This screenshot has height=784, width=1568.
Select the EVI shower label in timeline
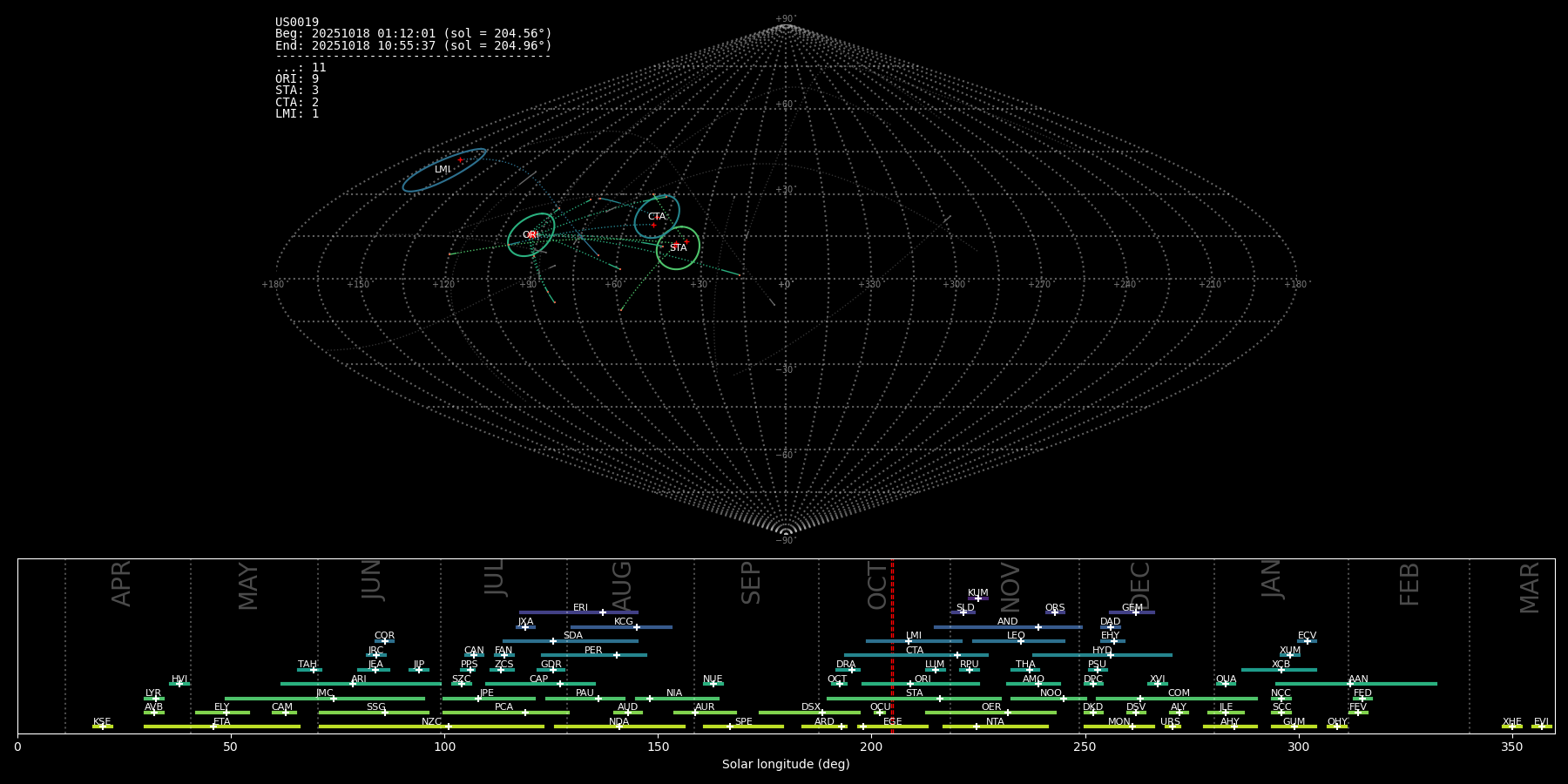(x=1541, y=722)
